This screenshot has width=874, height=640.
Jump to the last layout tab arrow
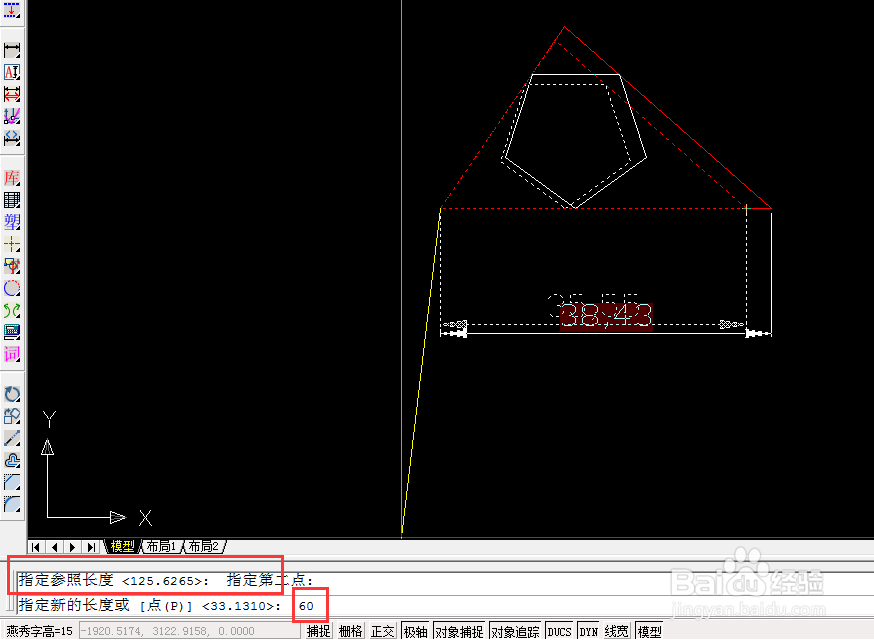(x=91, y=547)
